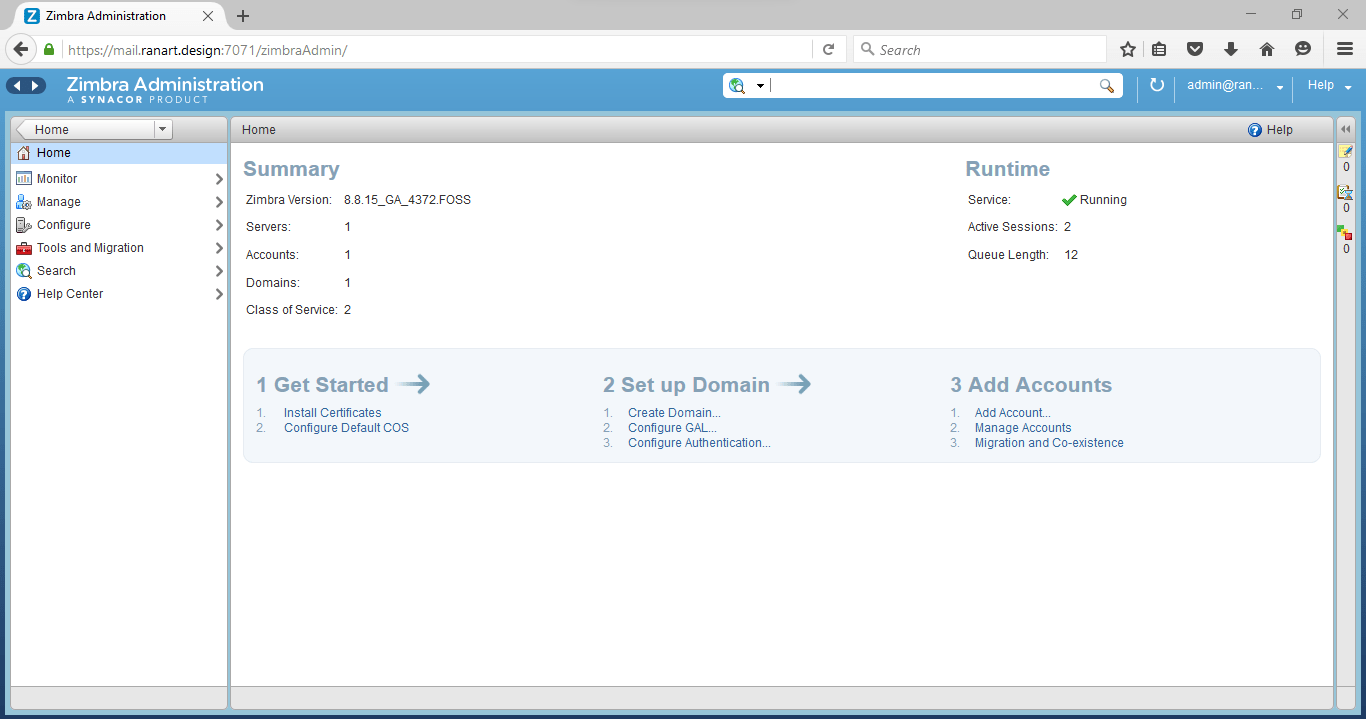The image size is (1366, 719).
Task: Go back in Zimbra admin history
Action: click(17, 86)
